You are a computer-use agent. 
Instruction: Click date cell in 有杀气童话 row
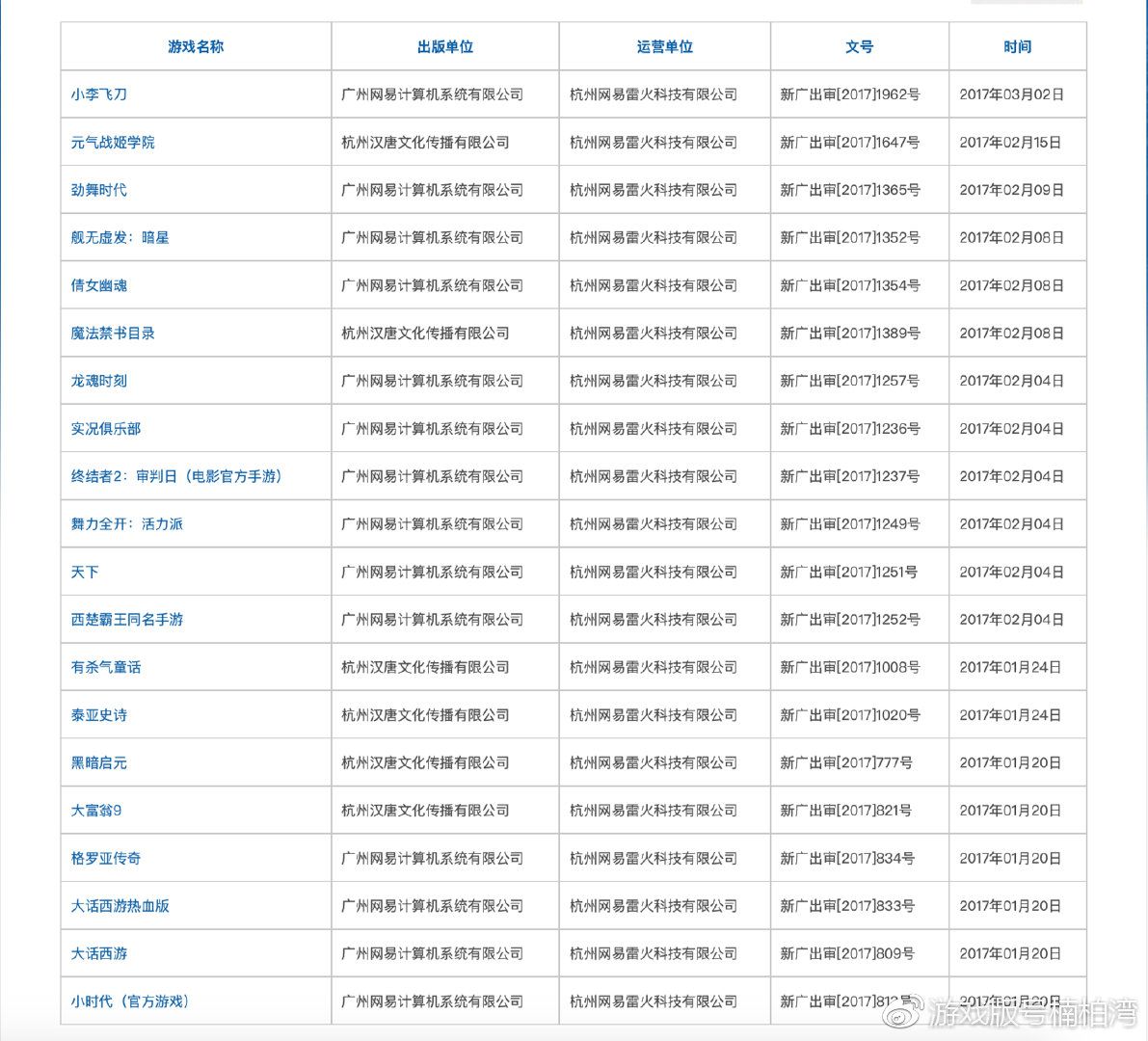1018,667
